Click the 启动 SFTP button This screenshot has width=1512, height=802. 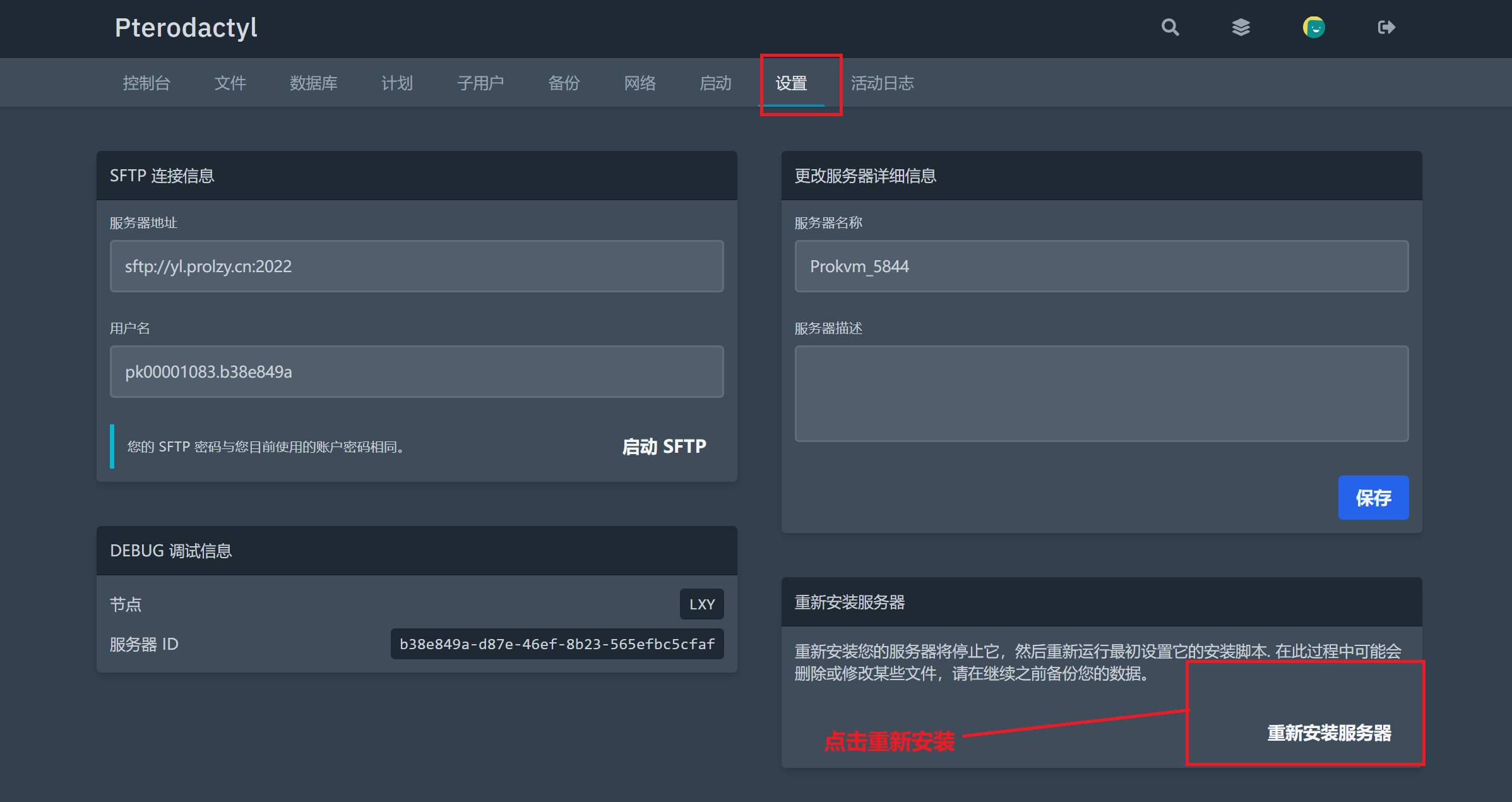pyautogui.click(x=664, y=446)
